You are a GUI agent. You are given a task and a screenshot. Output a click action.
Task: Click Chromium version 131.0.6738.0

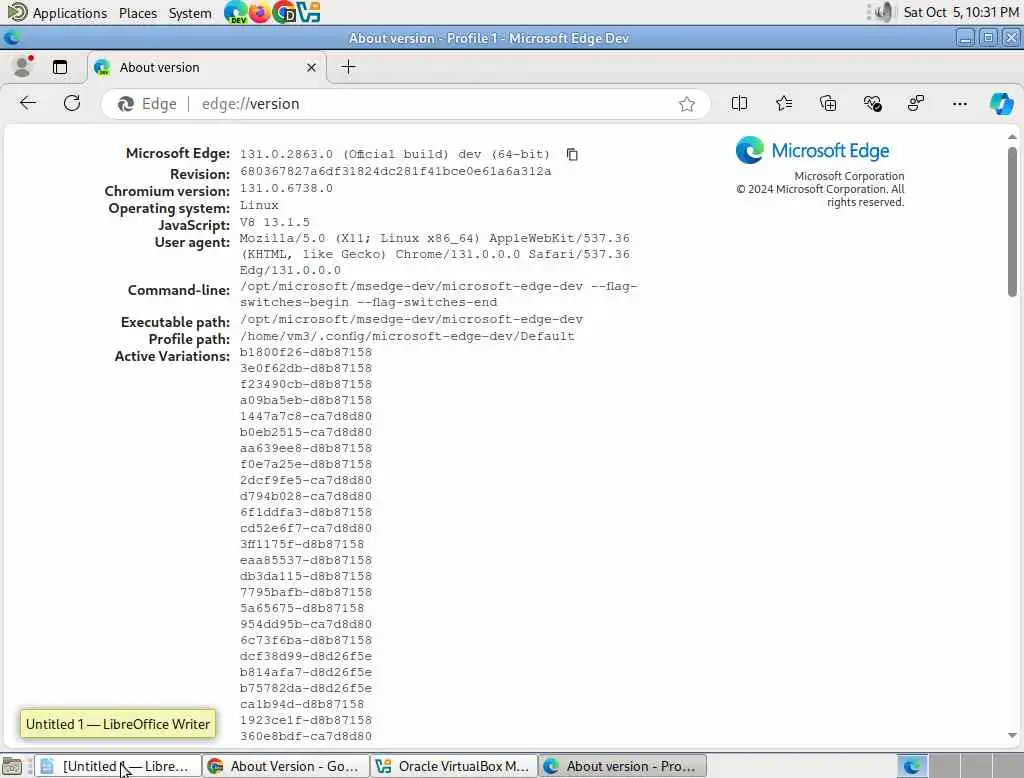[286, 188]
